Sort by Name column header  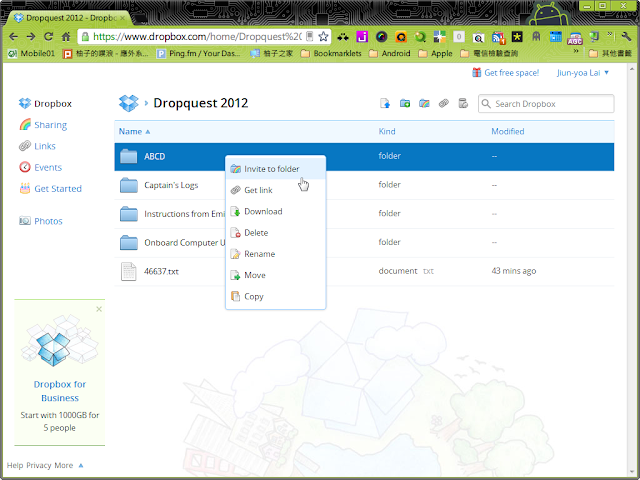(134, 131)
